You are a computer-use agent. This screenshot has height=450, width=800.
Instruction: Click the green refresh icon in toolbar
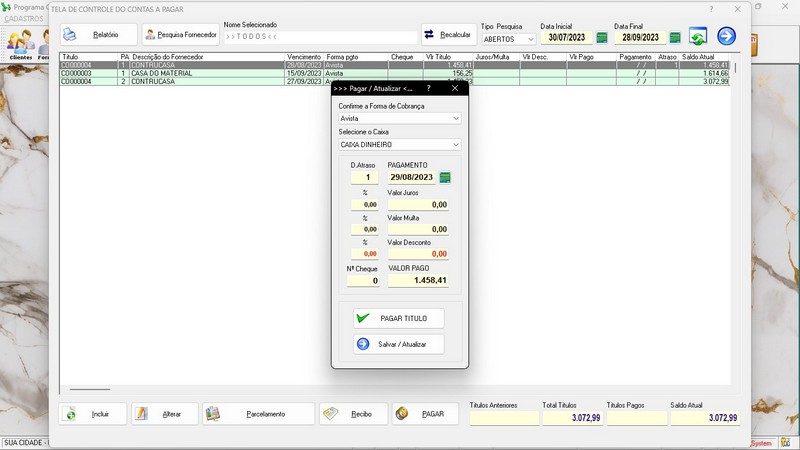[697, 36]
